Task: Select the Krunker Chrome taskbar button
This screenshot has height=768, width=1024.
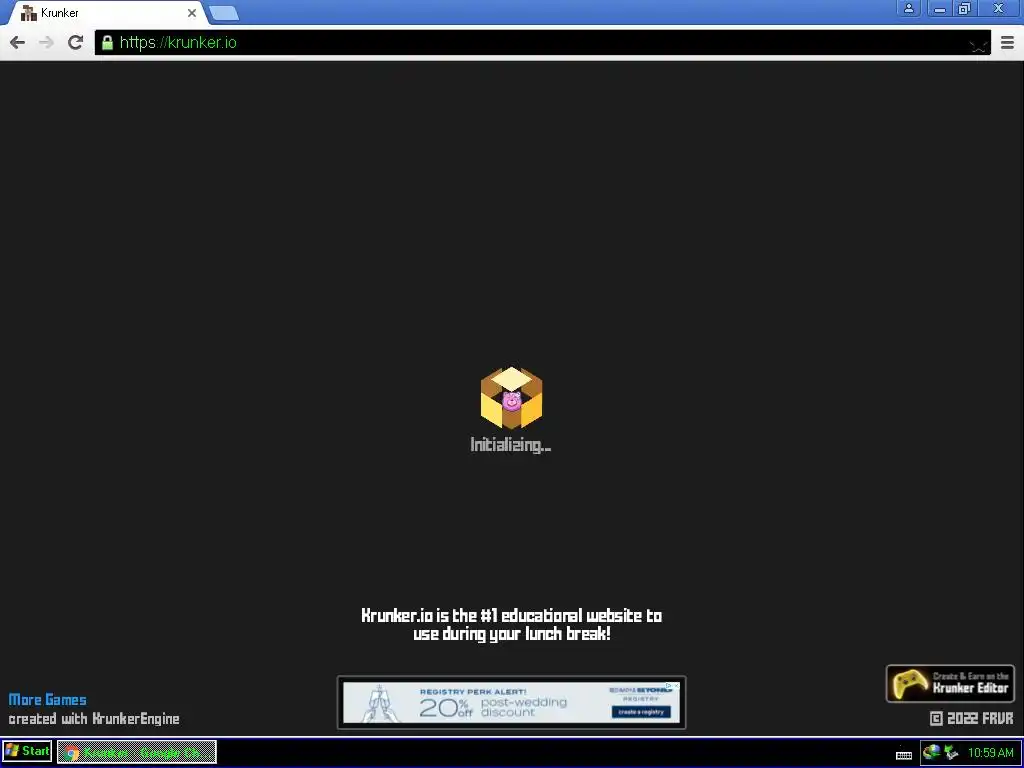Action: point(136,752)
